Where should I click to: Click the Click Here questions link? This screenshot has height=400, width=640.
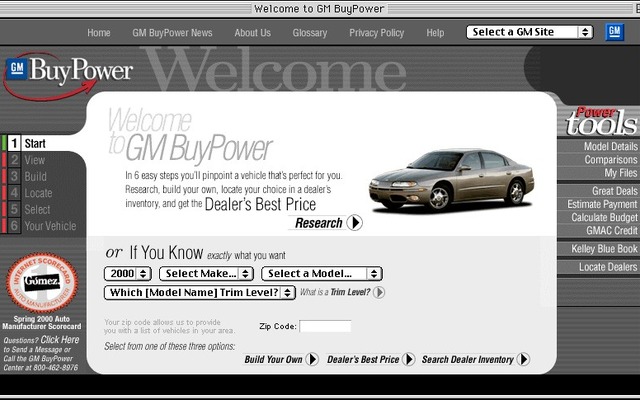60,340
